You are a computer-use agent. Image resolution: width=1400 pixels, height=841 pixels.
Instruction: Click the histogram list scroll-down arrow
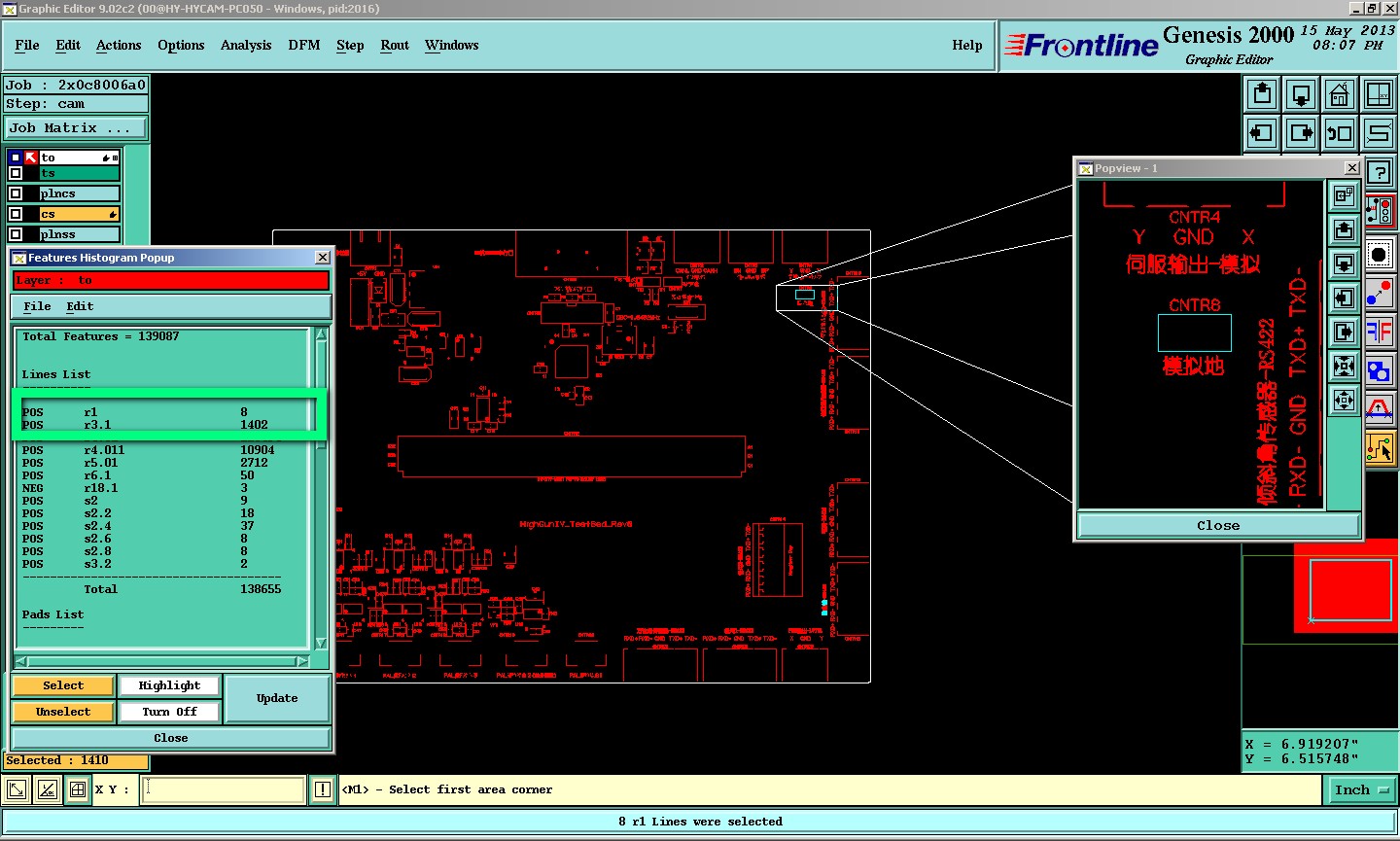(x=322, y=643)
